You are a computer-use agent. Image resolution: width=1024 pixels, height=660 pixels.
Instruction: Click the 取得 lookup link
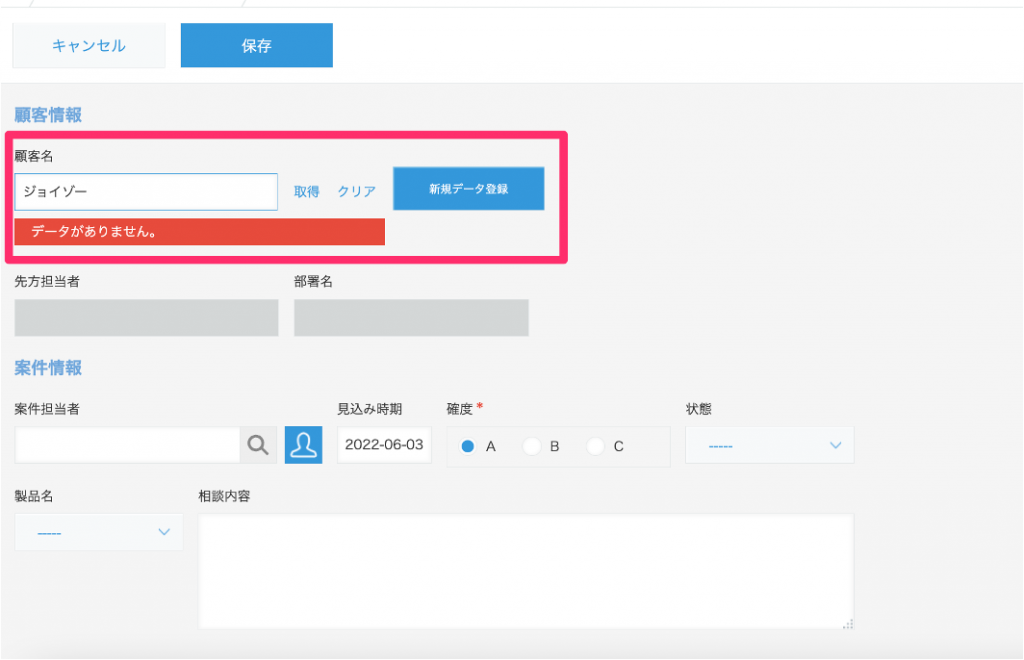(306, 191)
